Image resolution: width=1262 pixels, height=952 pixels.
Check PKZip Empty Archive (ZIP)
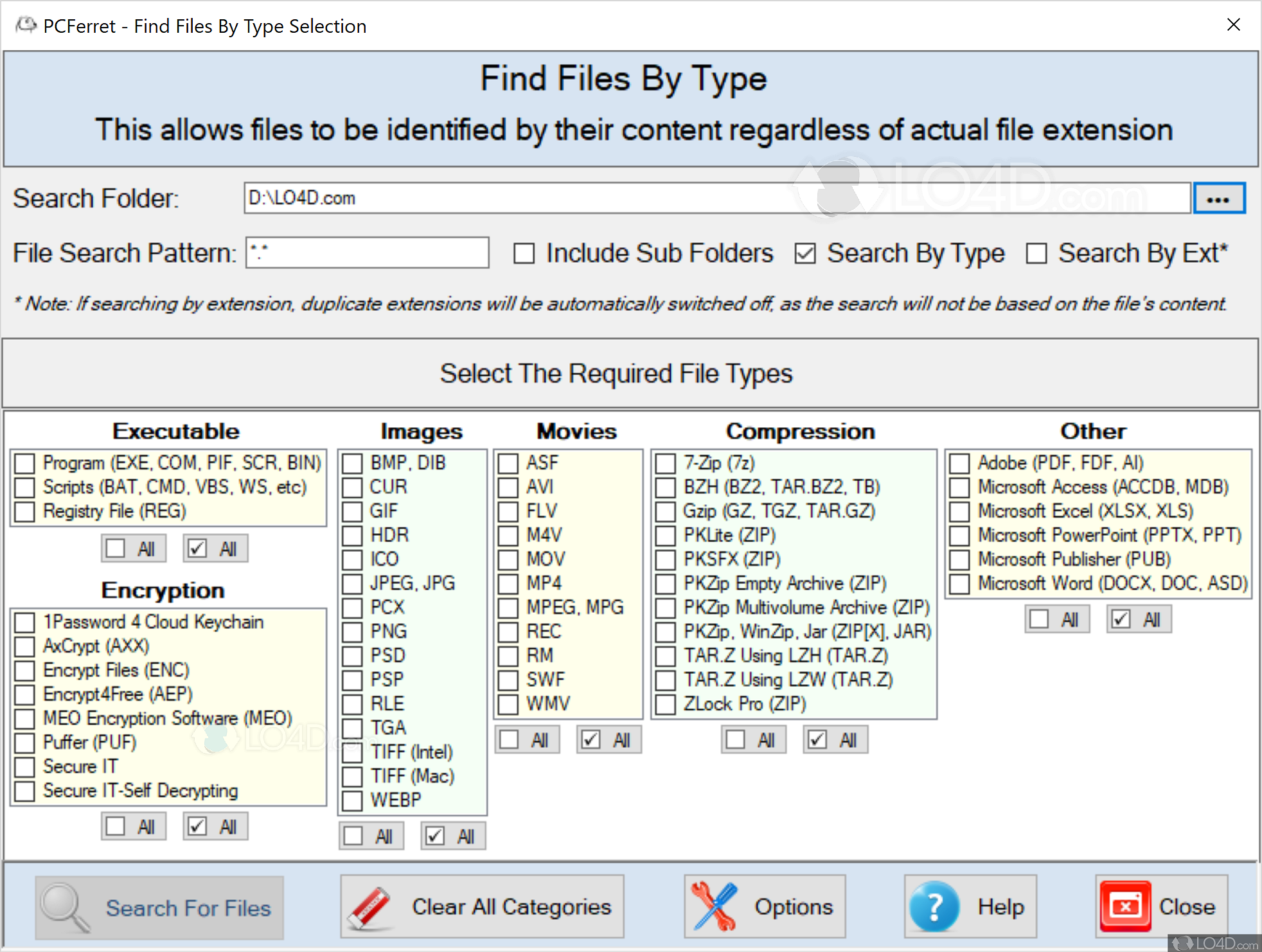[x=666, y=584]
